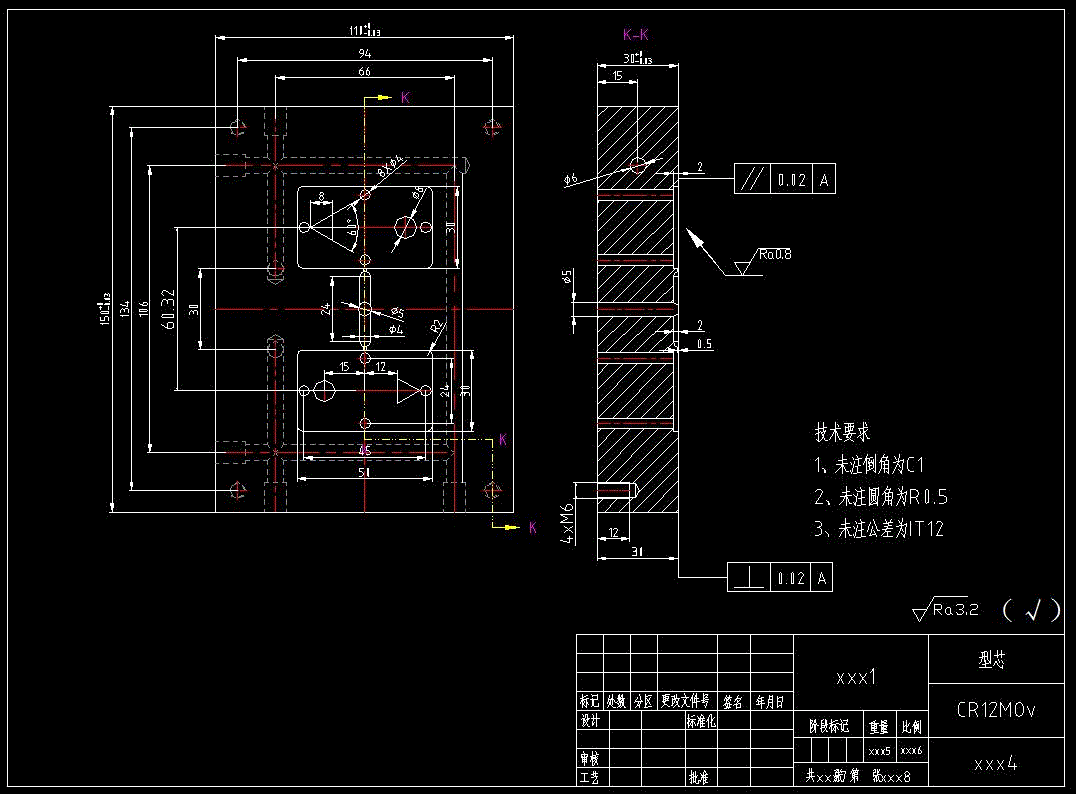Viewport: 1076px width, 794px height.
Task: Select the 8xφ4 hole callout
Action: pyautogui.click(x=390, y=167)
